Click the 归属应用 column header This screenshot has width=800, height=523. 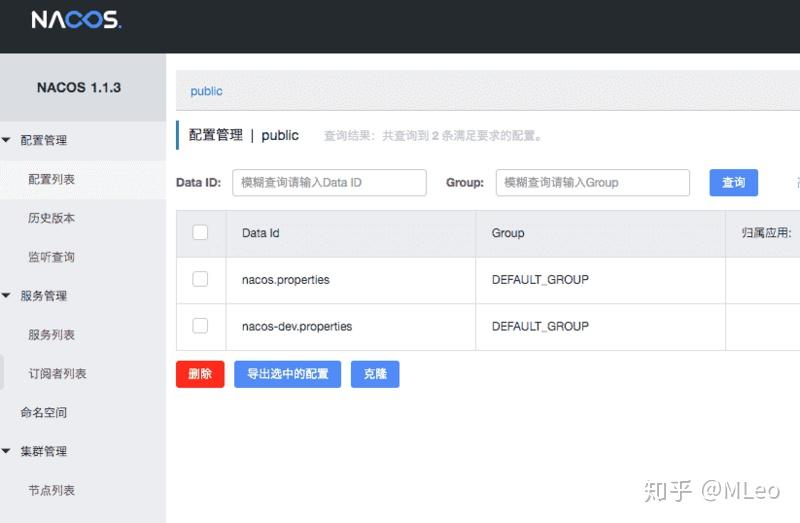[766, 233]
